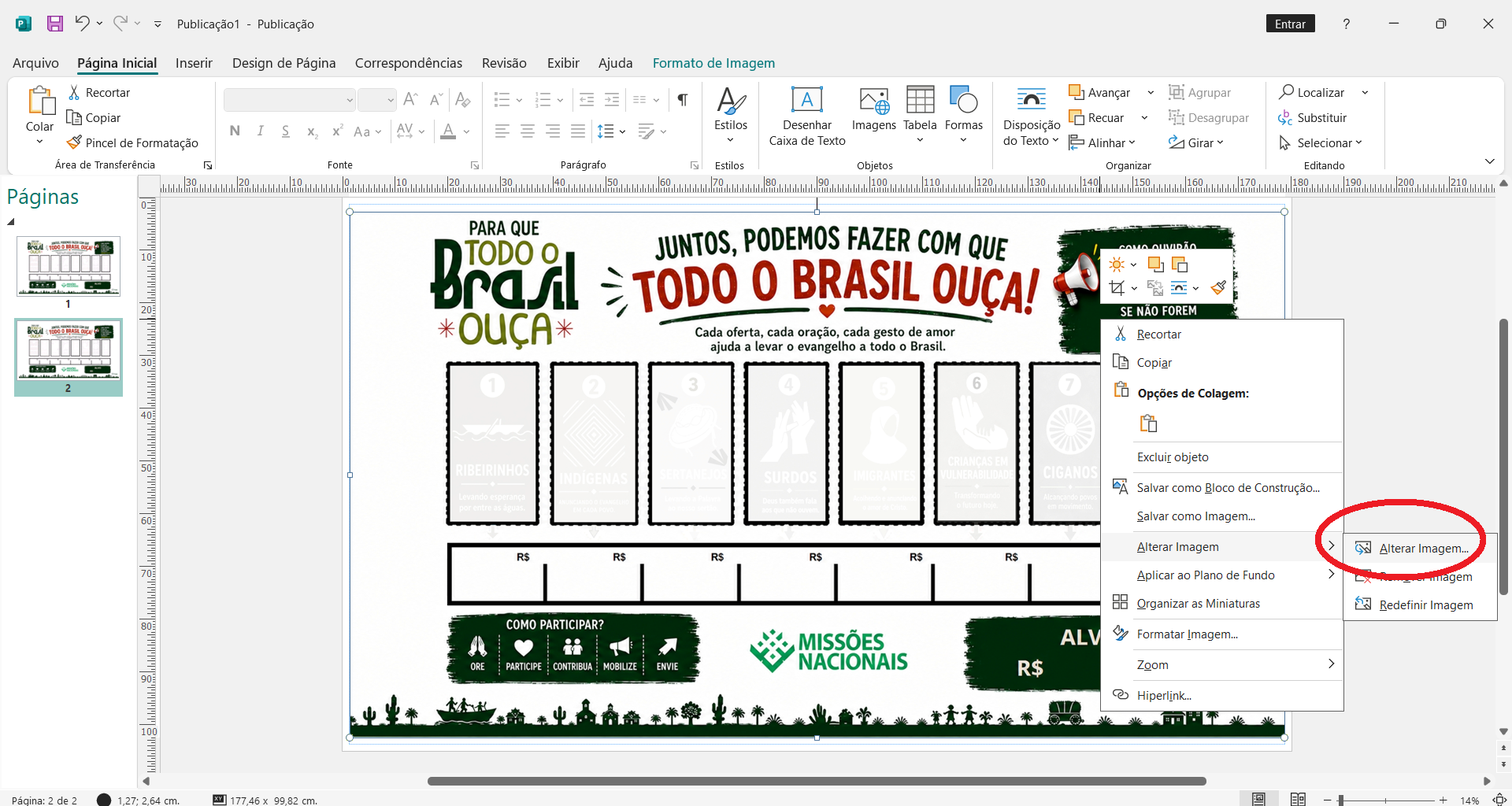Open Customize Quick Access Toolbar dropdown
Screen dimensions: 1512x806
coord(157,24)
